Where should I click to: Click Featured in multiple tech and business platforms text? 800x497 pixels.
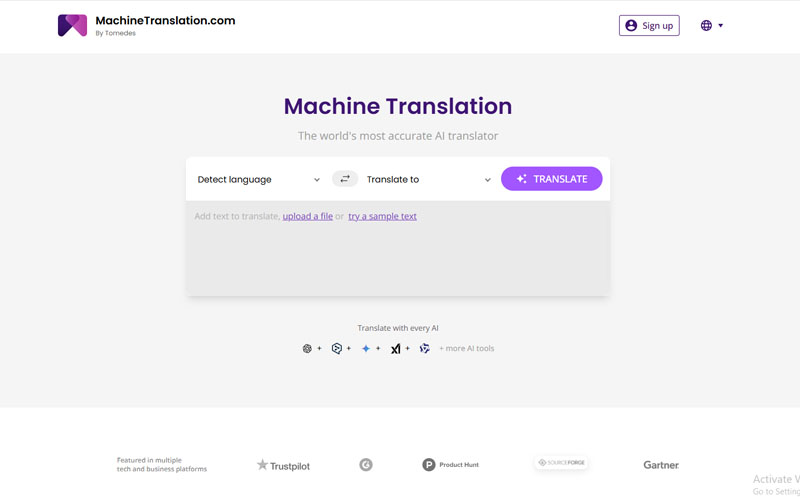162,464
